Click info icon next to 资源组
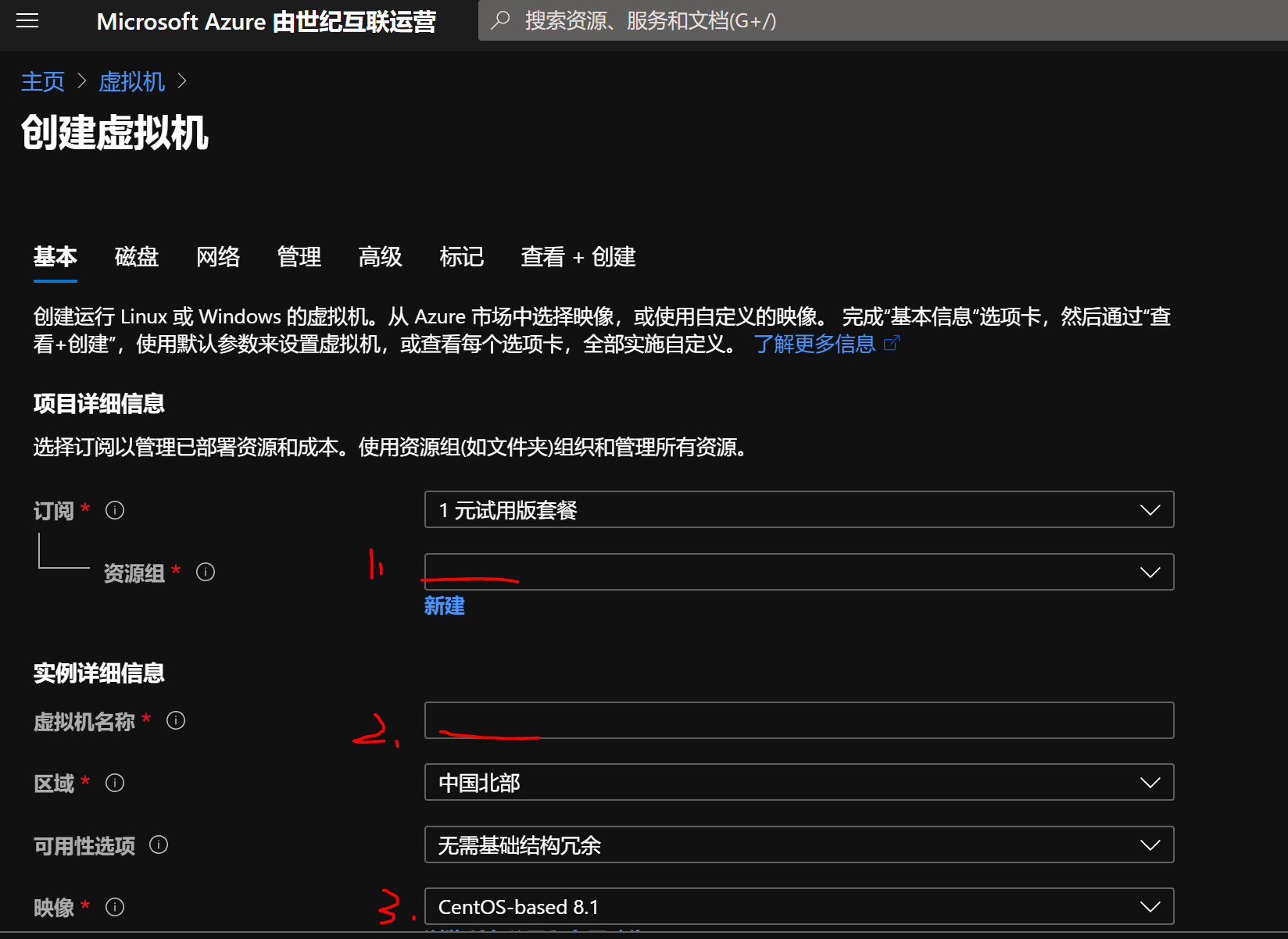The image size is (1288, 939). pos(206,572)
